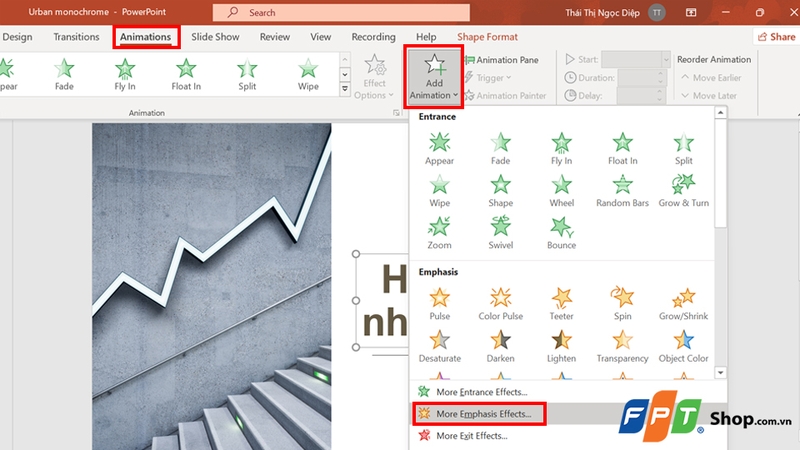
Task: Apply Lighten emphasis effect
Action: (562, 346)
